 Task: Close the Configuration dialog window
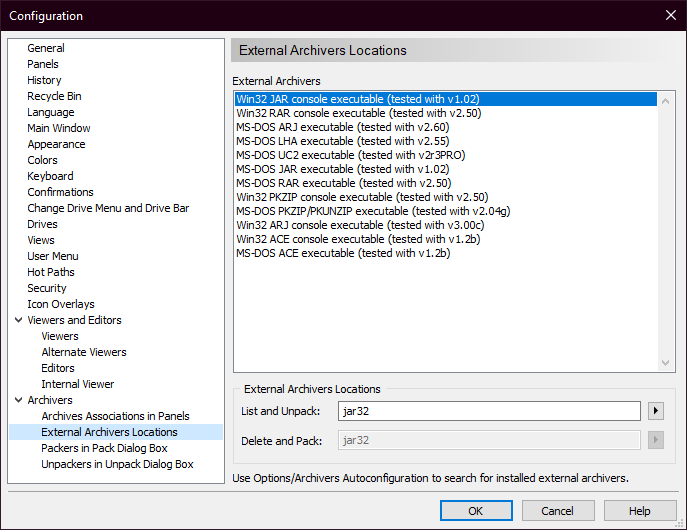(x=669, y=15)
